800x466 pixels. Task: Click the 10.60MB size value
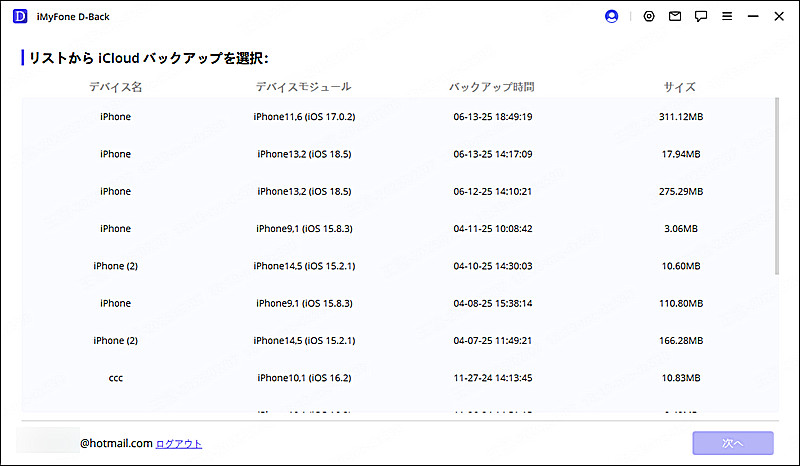point(681,266)
